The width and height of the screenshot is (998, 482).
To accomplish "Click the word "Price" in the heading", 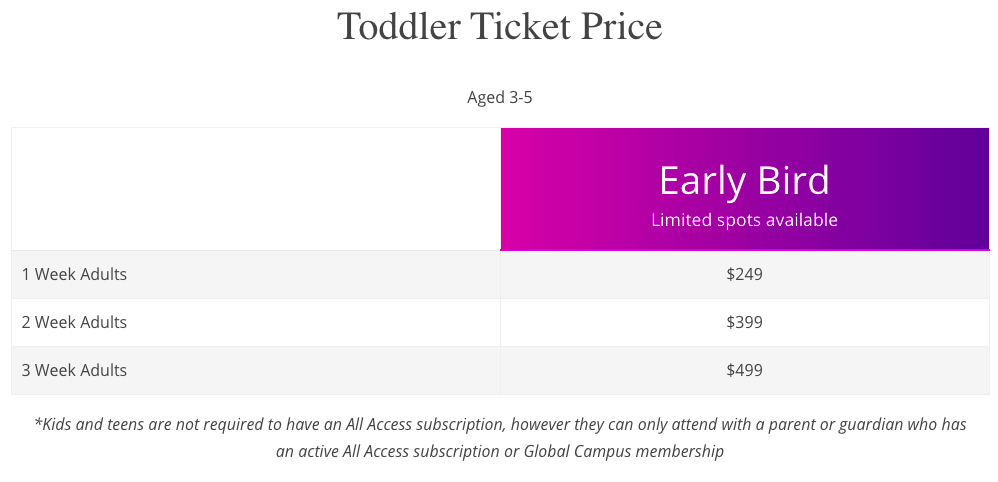I will (618, 27).
